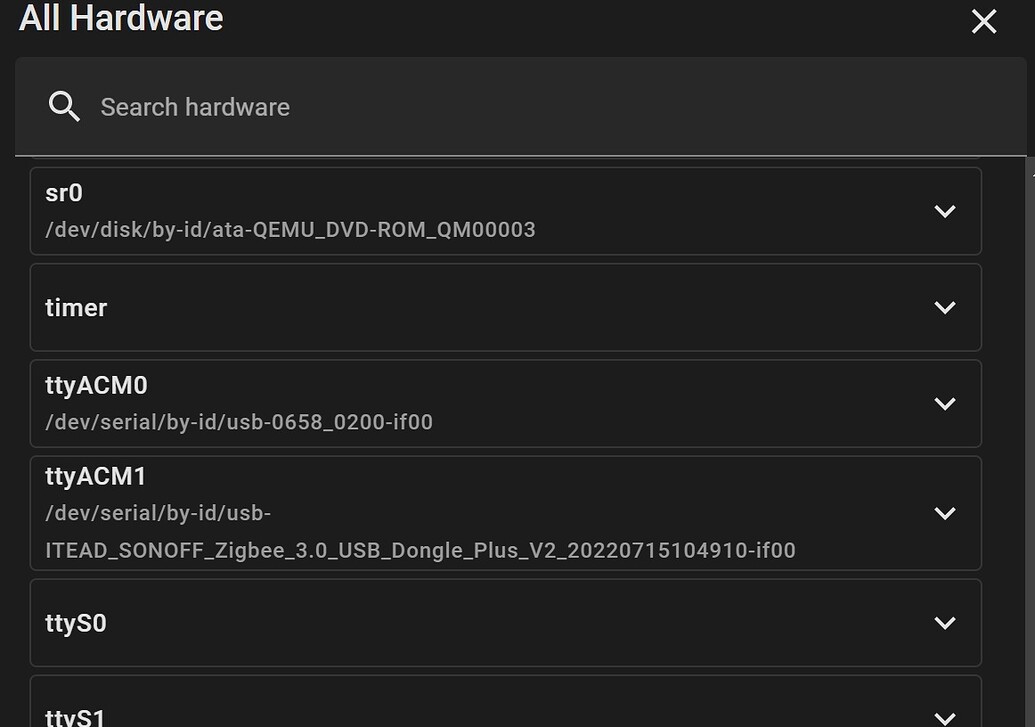Select the ttyS0 device title
The height and width of the screenshot is (727, 1035).
pyautogui.click(x=76, y=623)
